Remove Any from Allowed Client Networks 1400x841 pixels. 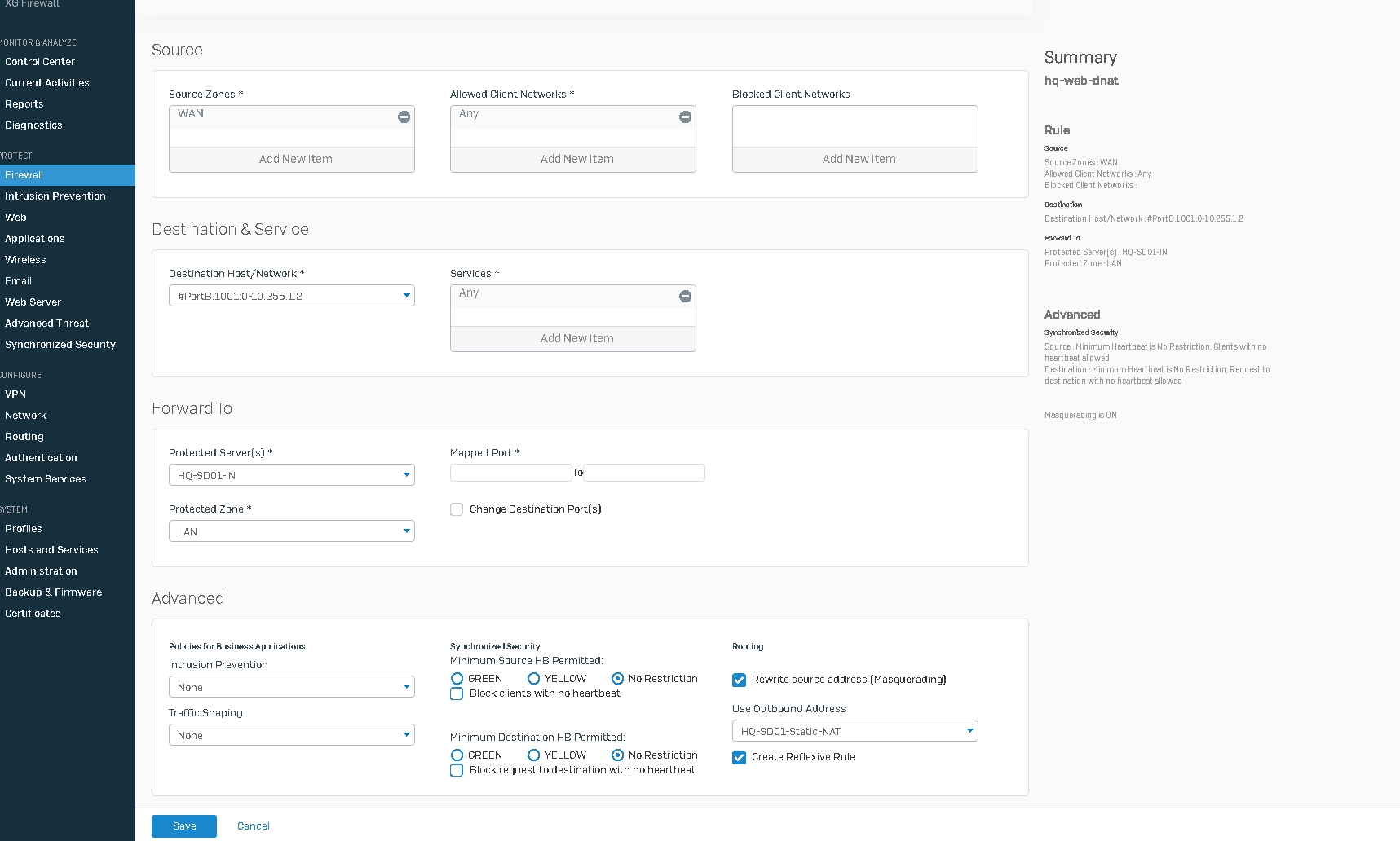click(x=685, y=117)
